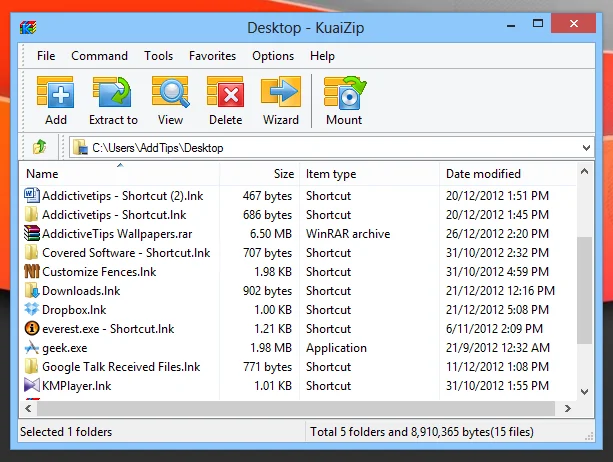Select the file name Addictivetips - Shortcut (2).lnk
Screen dimensions: 613x462
click(123, 195)
